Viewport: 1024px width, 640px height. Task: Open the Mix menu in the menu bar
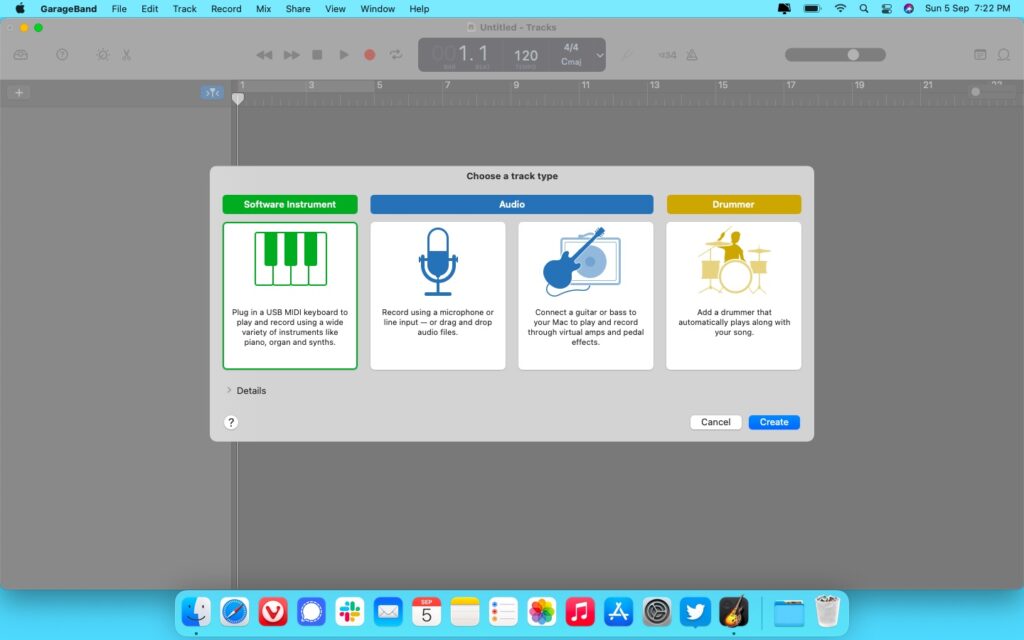pyautogui.click(x=263, y=8)
